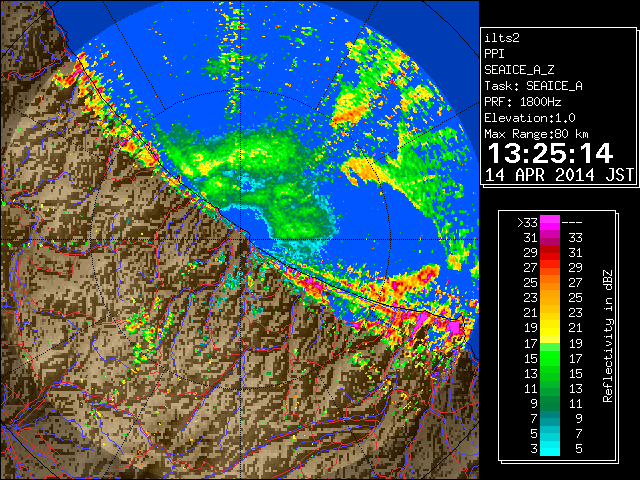The width and height of the screenshot is (640, 480).
Task: Select the "PPI" scan type text
Action: tap(494, 54)
